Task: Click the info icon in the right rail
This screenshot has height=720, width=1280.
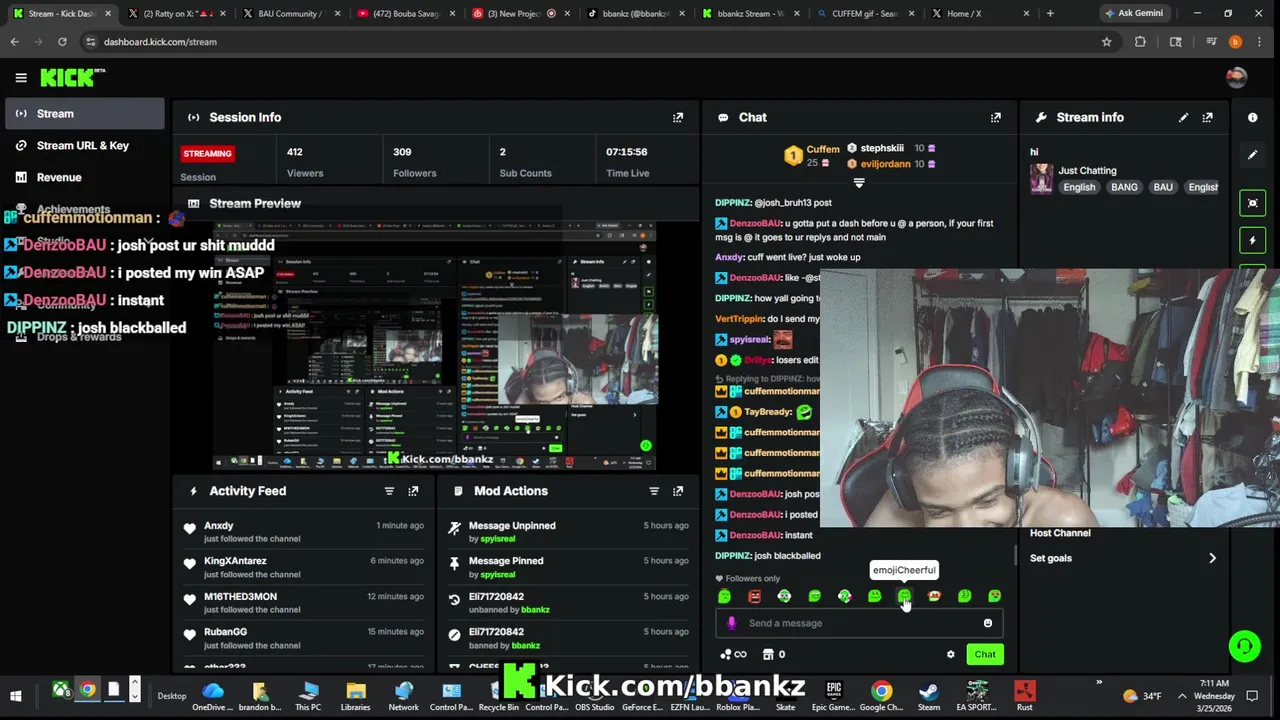Action: click(x=1253, y=117)
